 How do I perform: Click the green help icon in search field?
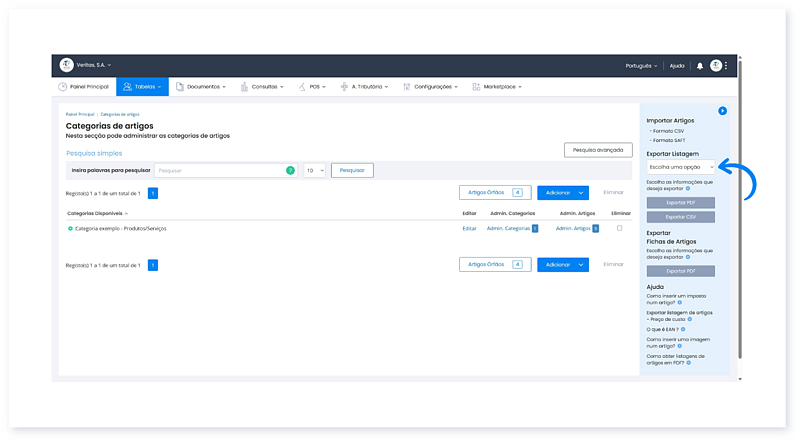point(290,171)
